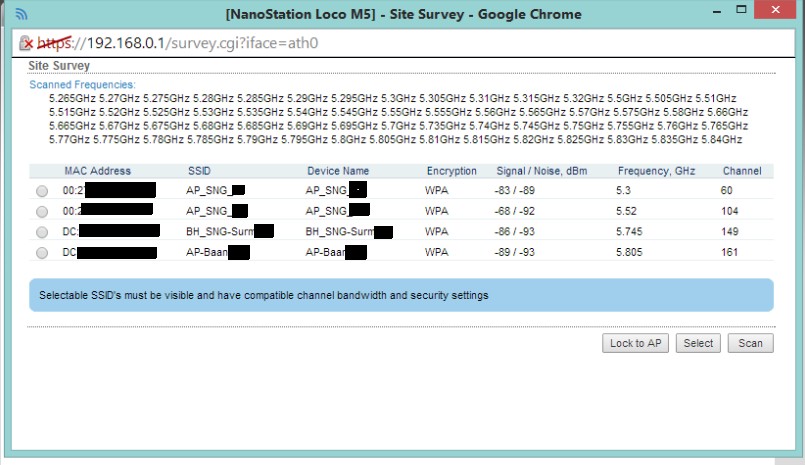
Task: Click the Scanned Frequencies label
Action: [82, 85]
